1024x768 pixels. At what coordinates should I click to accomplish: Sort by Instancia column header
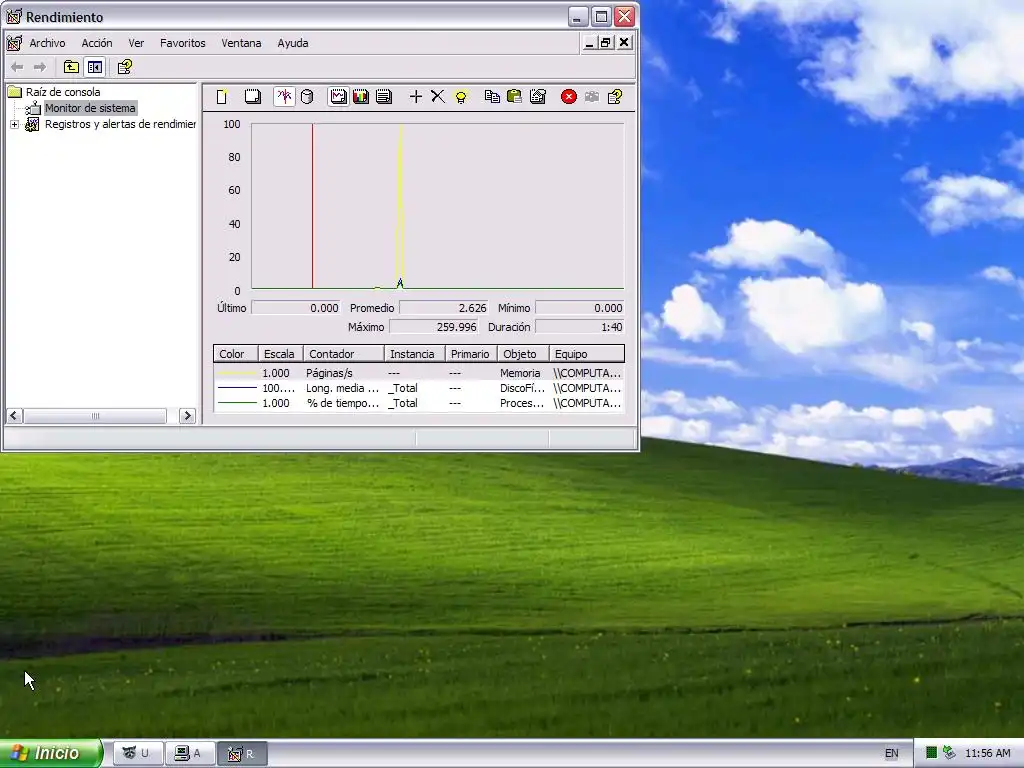pos(415,354)
